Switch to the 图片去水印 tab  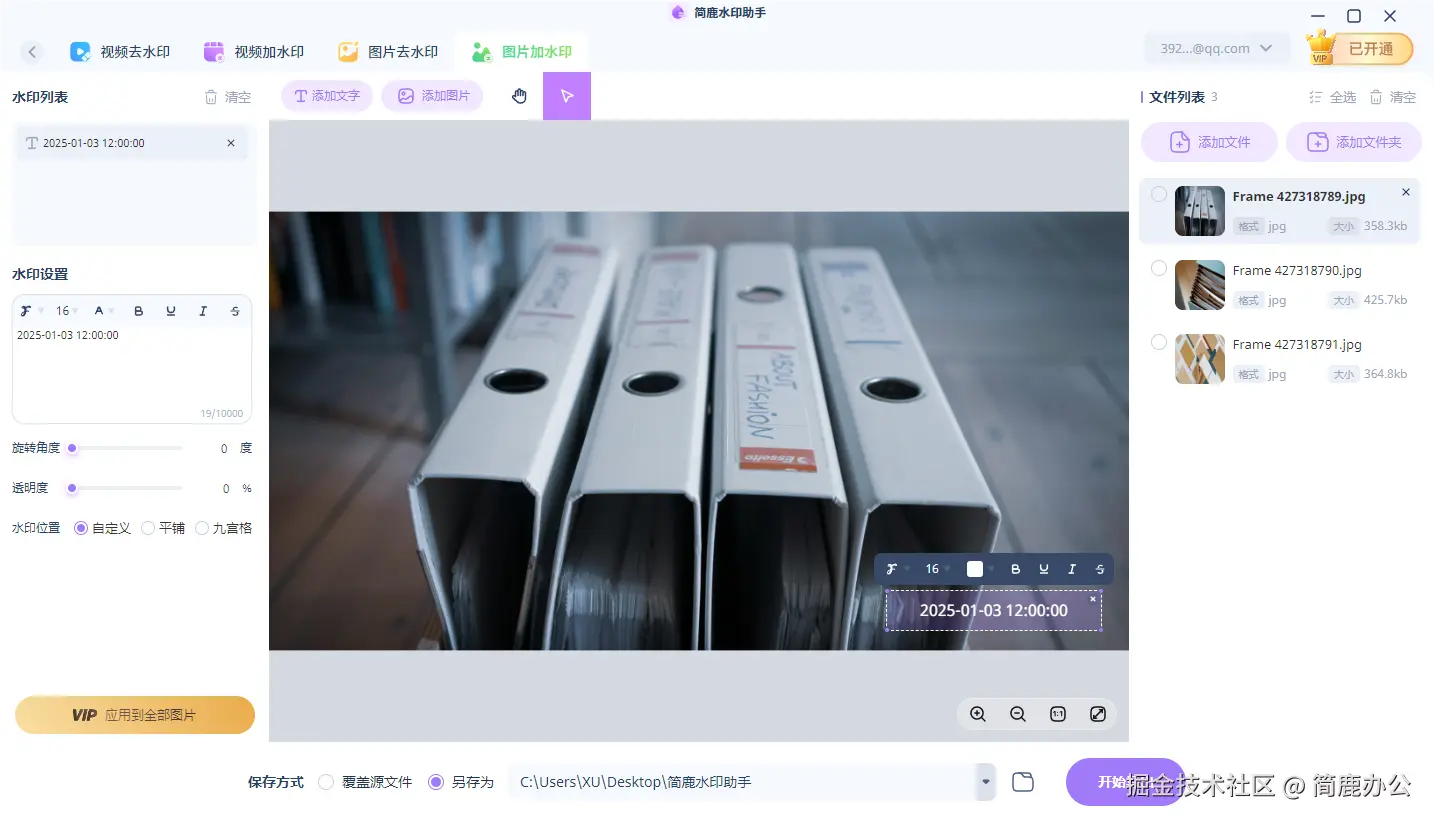[x=388, y=50]
